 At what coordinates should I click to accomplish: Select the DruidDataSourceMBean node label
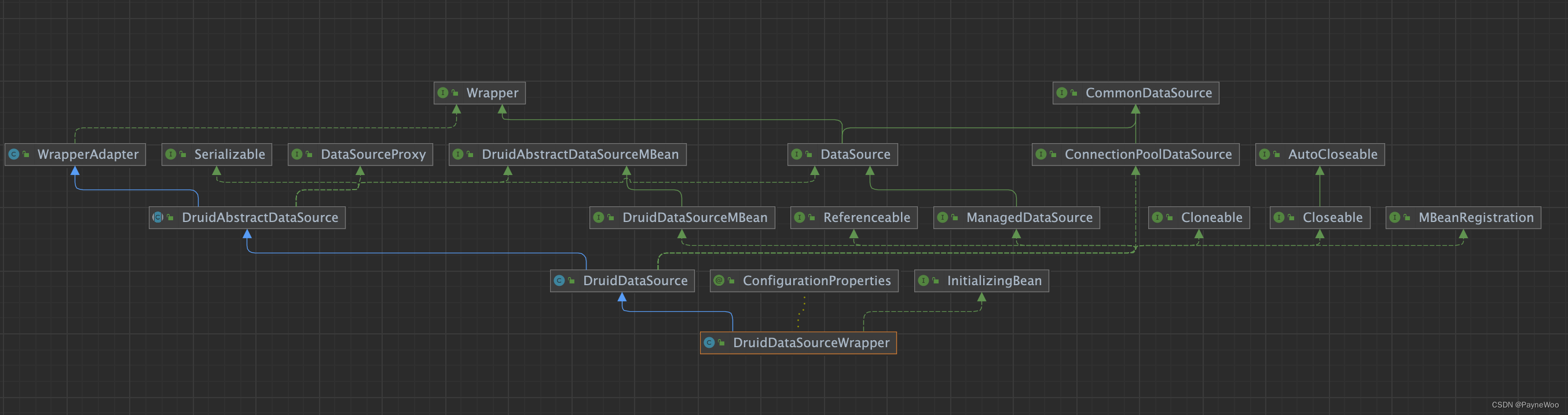[694, 217]
